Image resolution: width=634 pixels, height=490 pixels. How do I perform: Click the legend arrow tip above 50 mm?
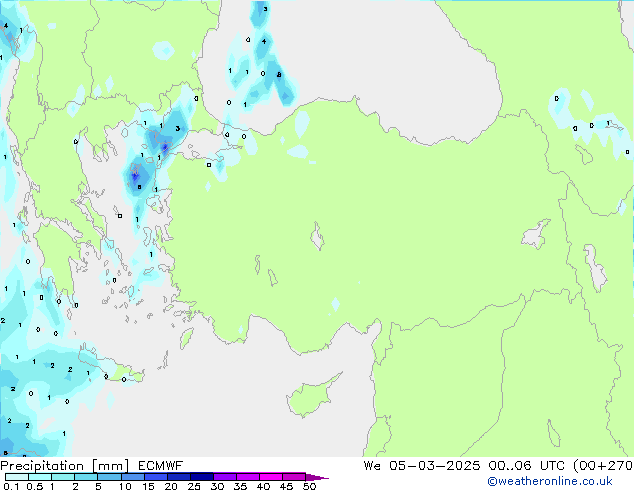tap(317, 477)
